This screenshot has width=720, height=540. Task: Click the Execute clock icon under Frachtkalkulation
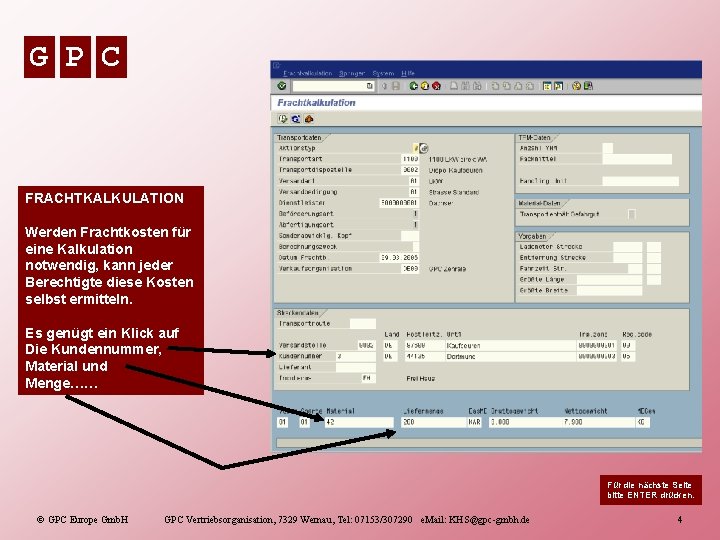[x=283, y=119]
